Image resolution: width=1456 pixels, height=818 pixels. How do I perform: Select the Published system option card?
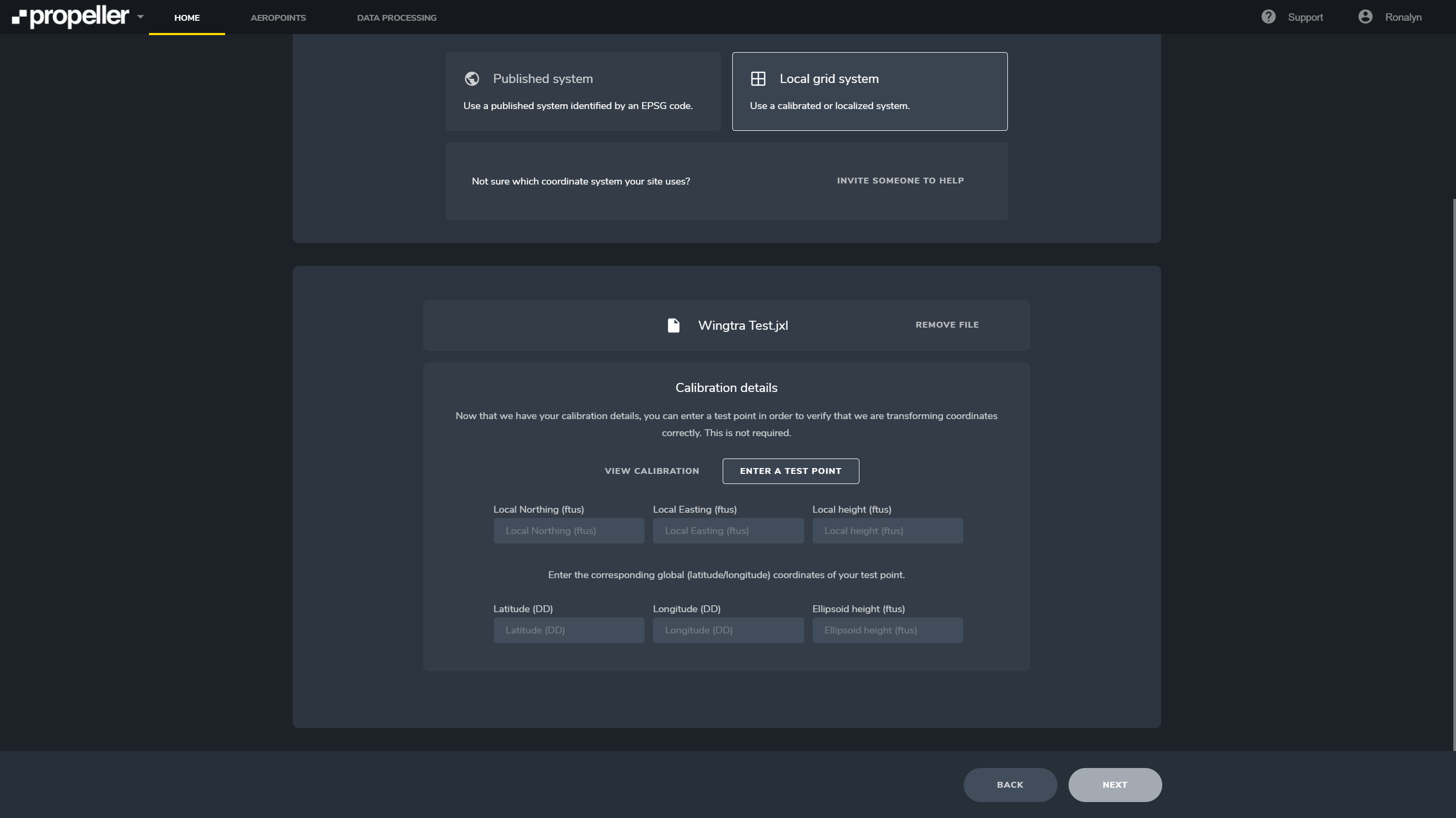[x=583, y=91]
